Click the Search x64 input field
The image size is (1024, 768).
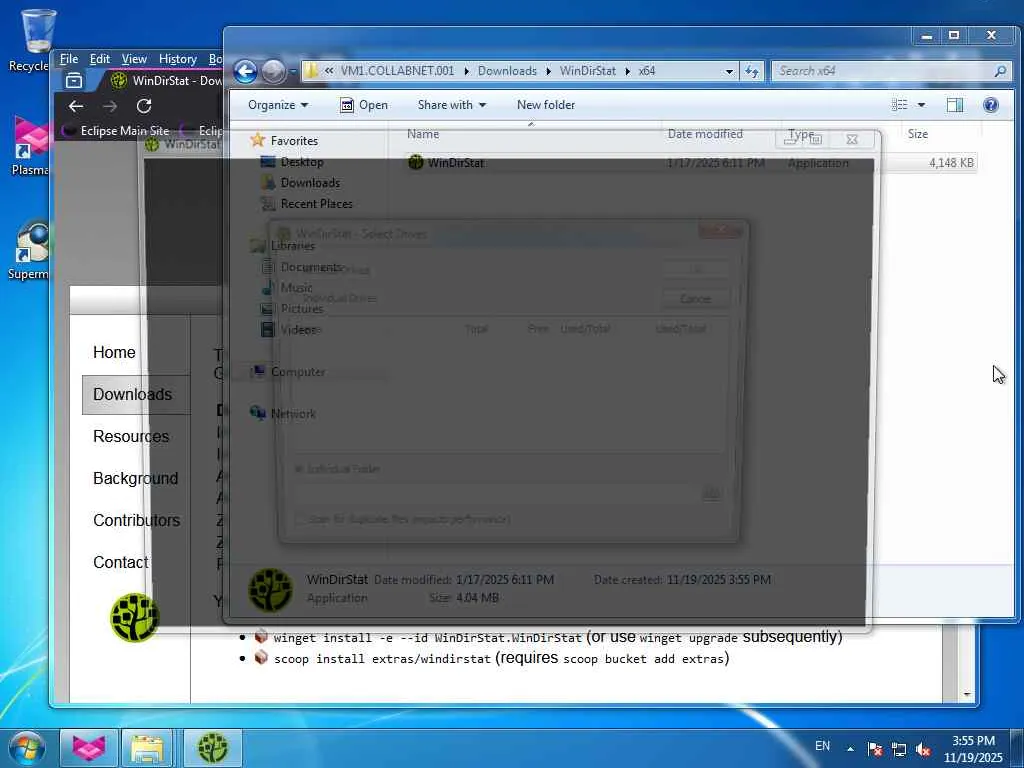pyautogui.click(x=884, y=71)
